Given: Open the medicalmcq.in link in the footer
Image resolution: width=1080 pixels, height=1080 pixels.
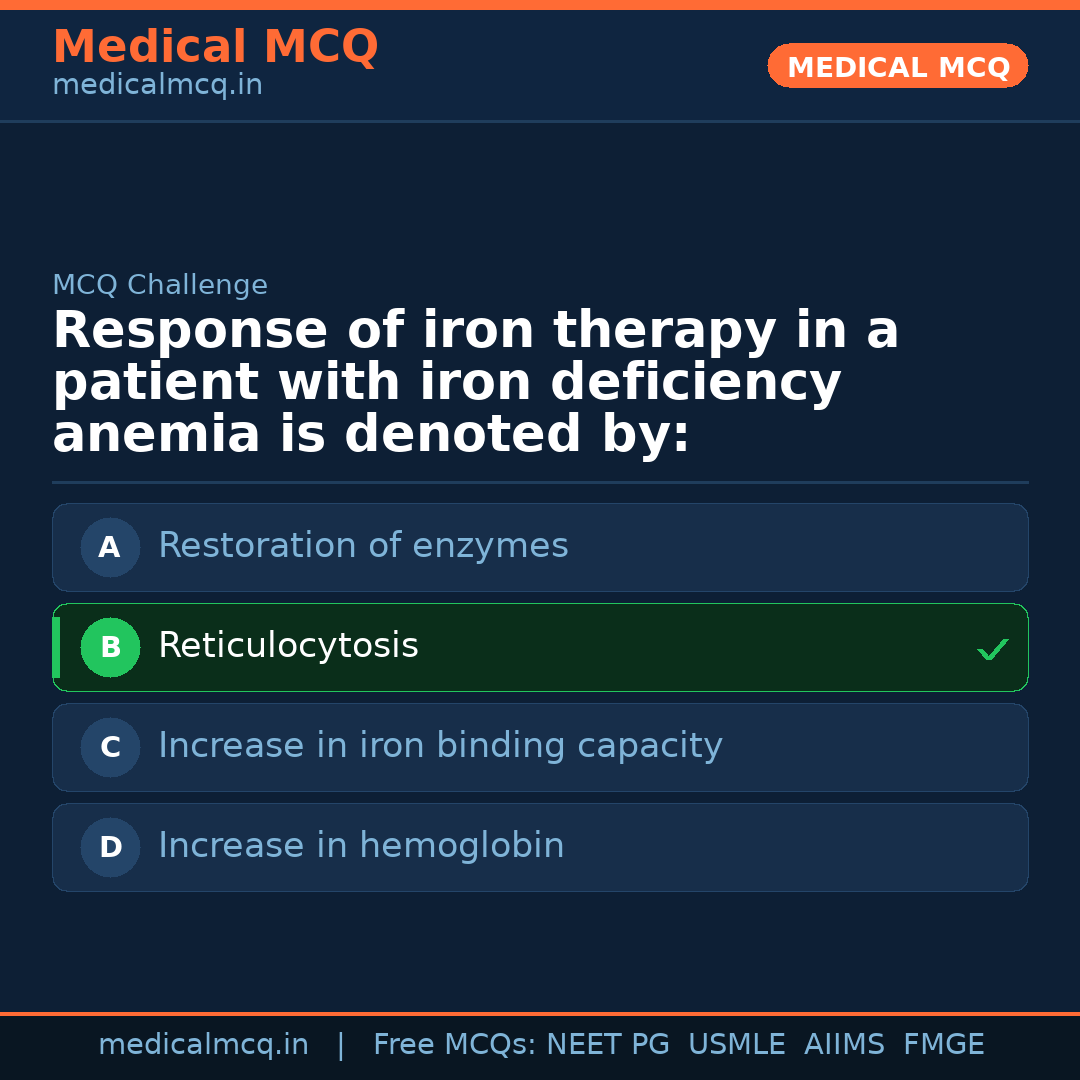Looking at the screenshot, I should pos(203,1045).
